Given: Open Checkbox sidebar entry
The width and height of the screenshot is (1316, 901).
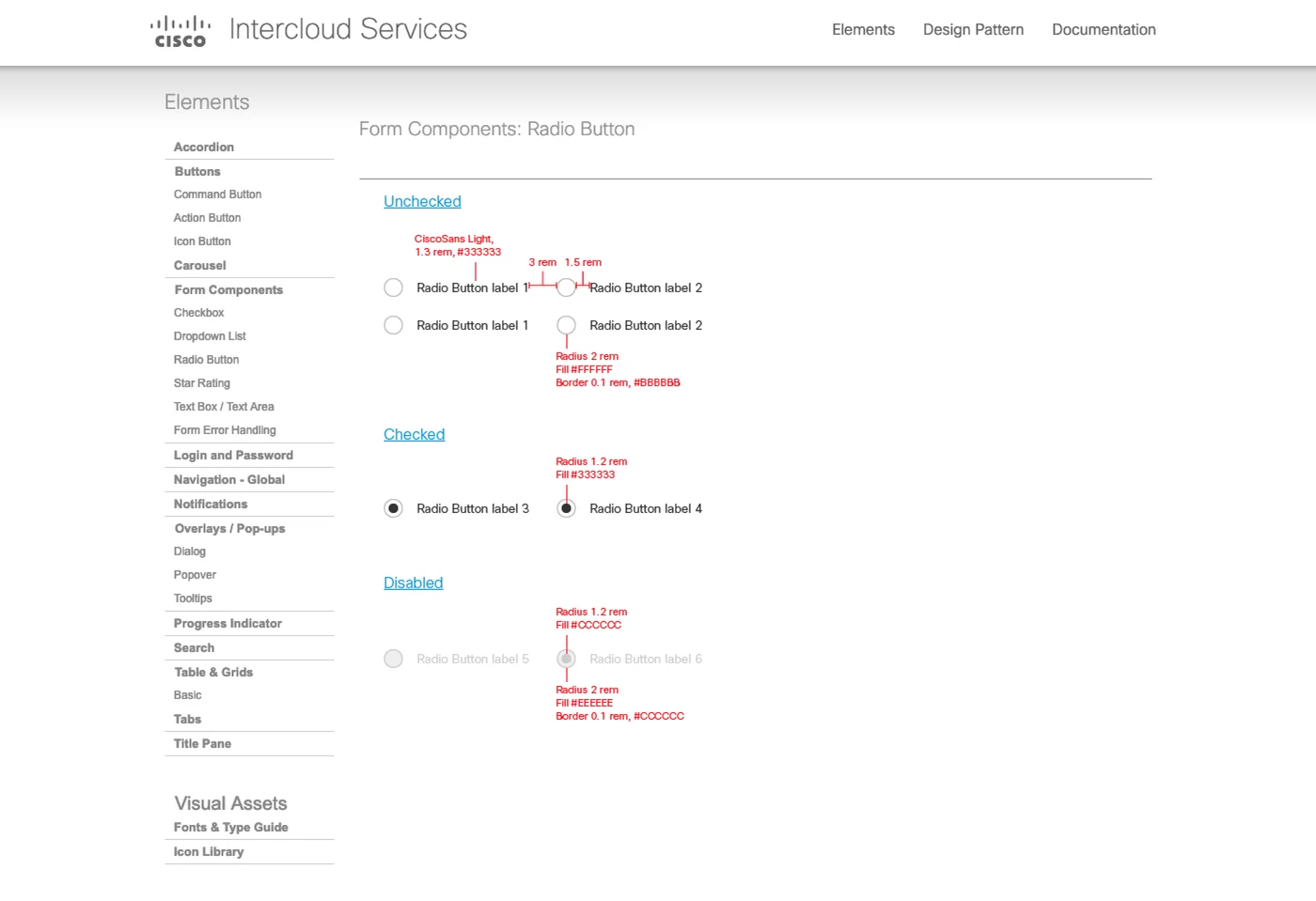Looking at the screenshot, I should point(198,313).
